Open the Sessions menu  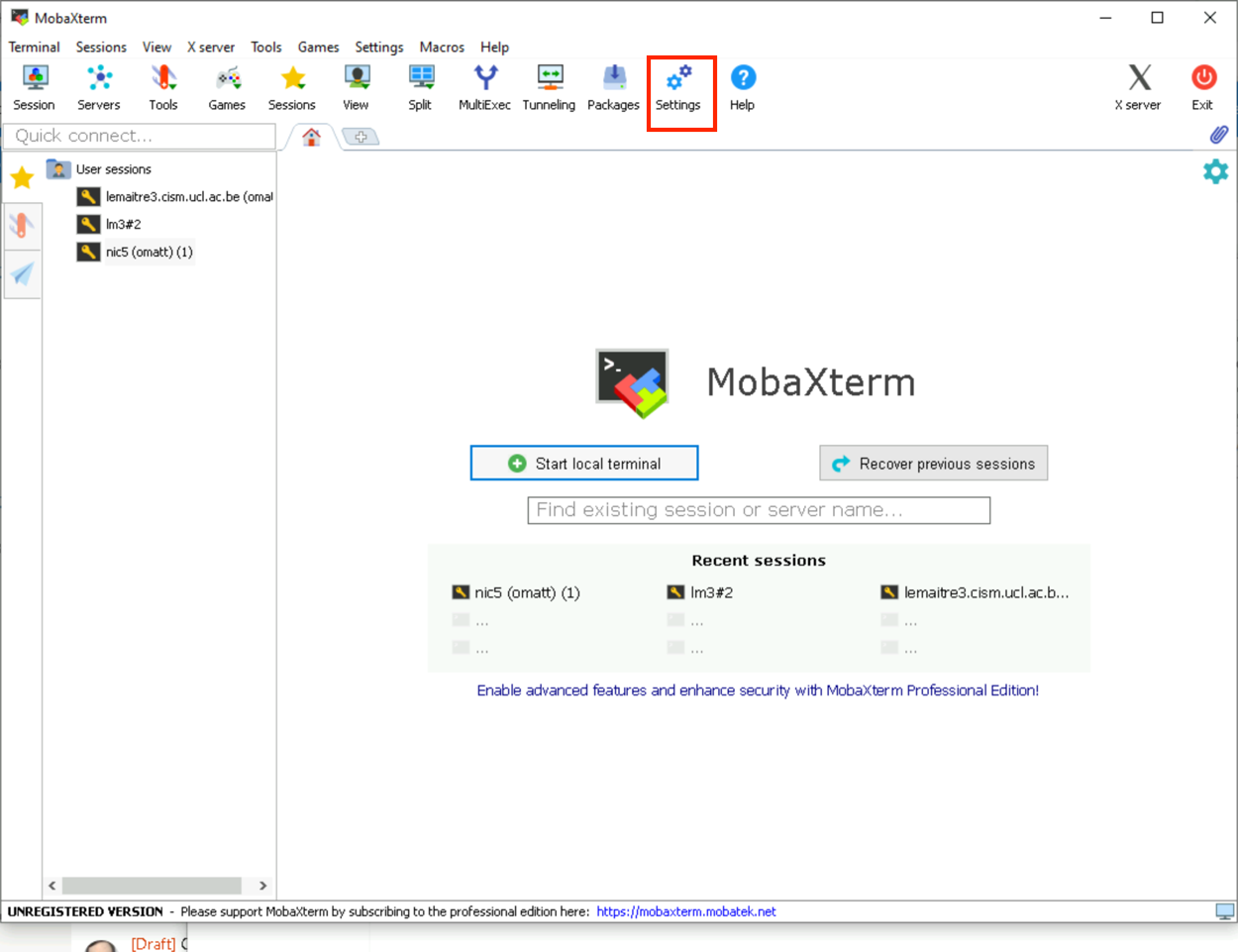(x=101, y=47)
